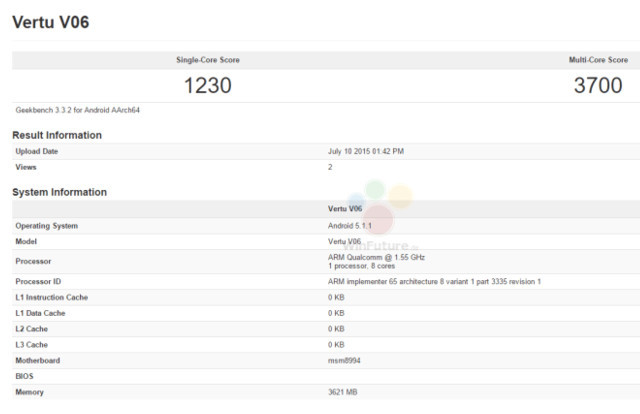Select the 'Processor ID' row label
Viewport: 640px width, 414px height.
[x=38, y=282]
